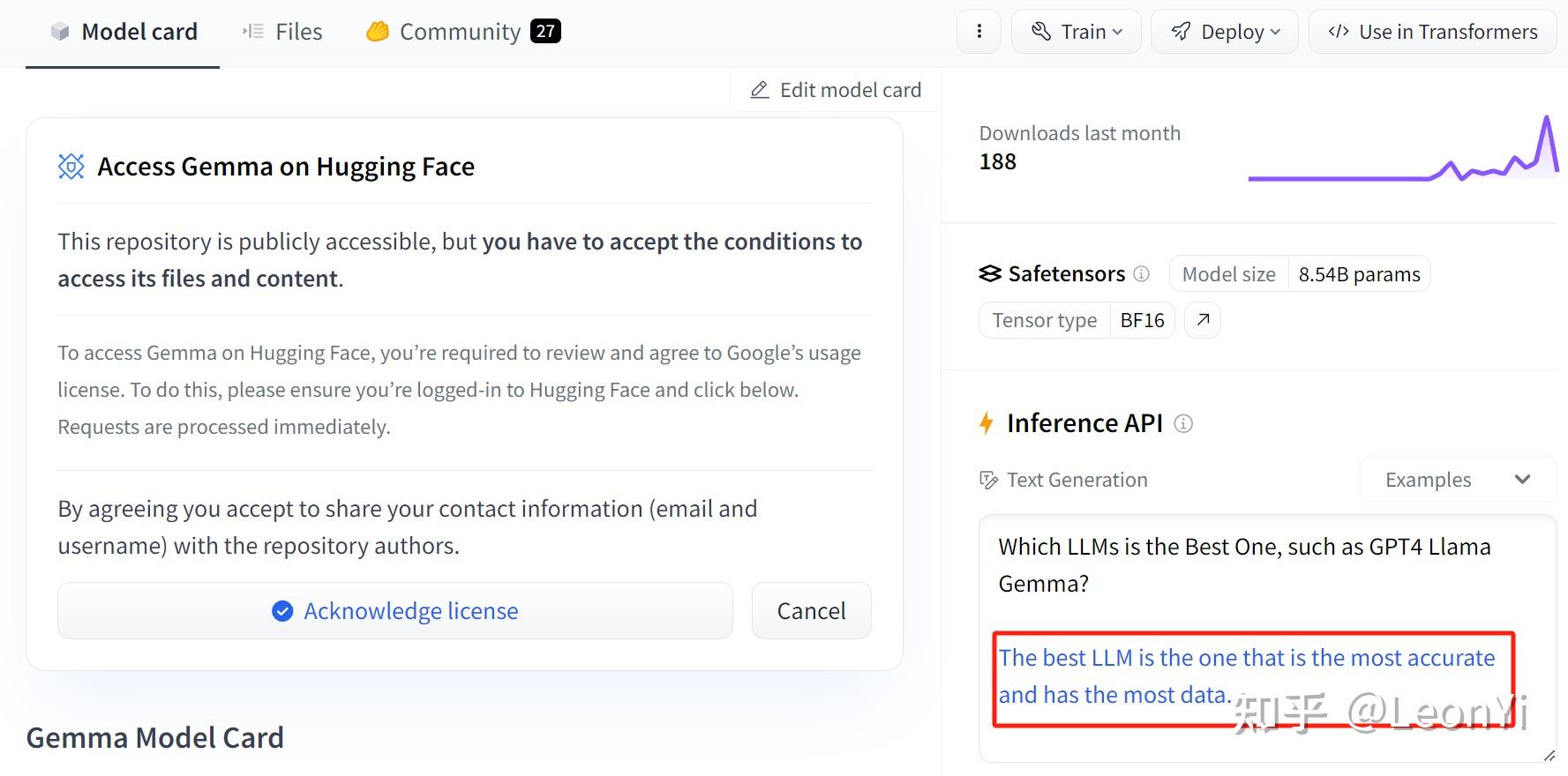Screen dimensions: 1568x776
Task: Click the Gemma access badge icon
Action: tap(71, 167)
